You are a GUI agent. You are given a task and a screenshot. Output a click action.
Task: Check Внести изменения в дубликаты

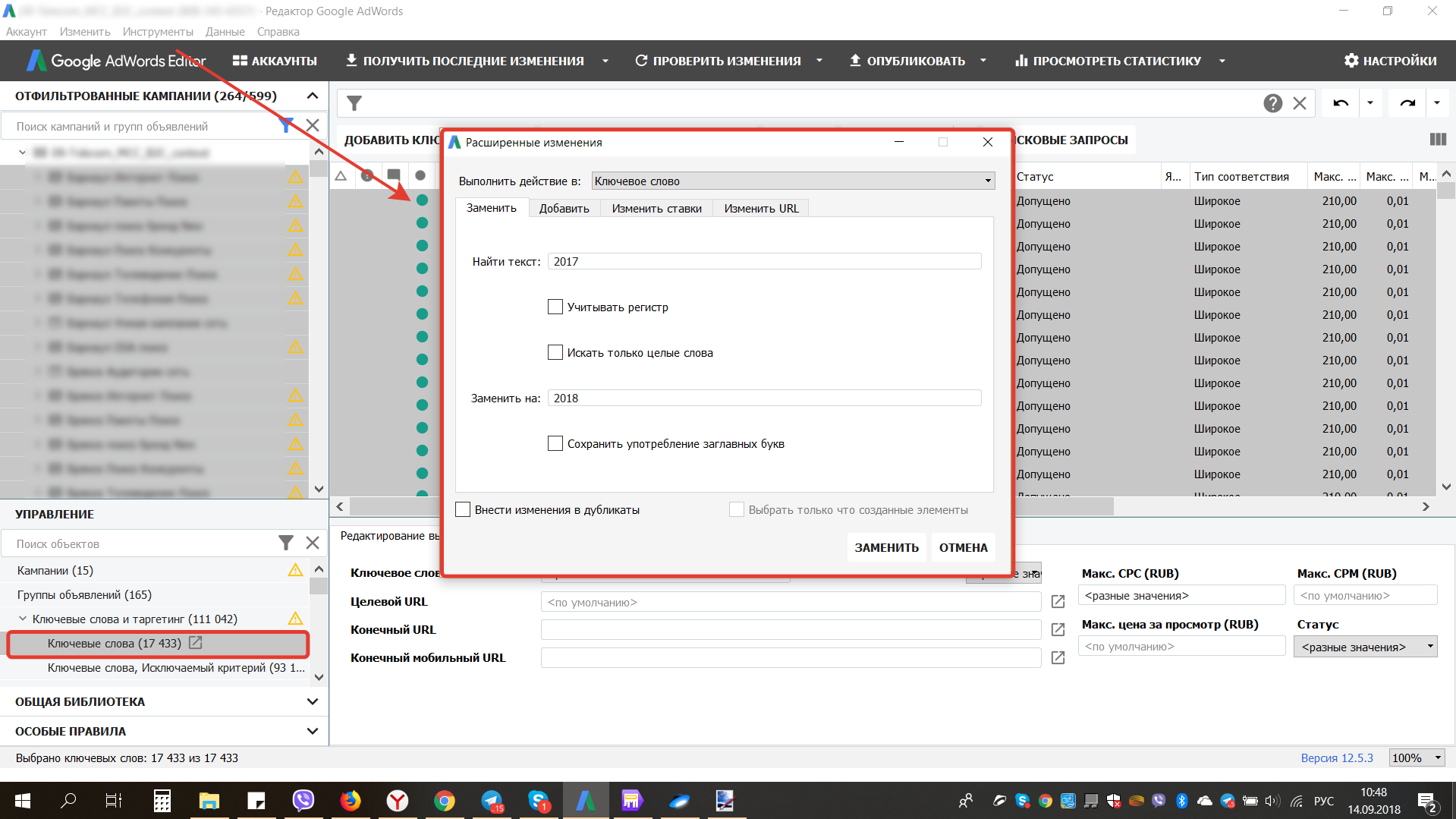463,509
